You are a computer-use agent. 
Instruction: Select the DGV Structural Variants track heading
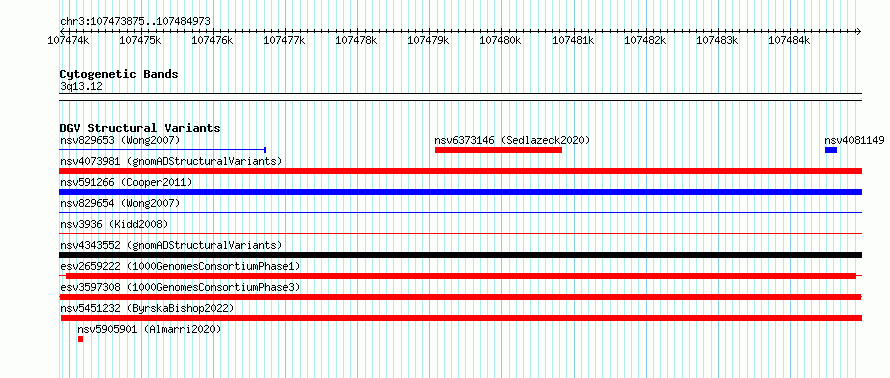pyautogui.click(x=140, y=128)
